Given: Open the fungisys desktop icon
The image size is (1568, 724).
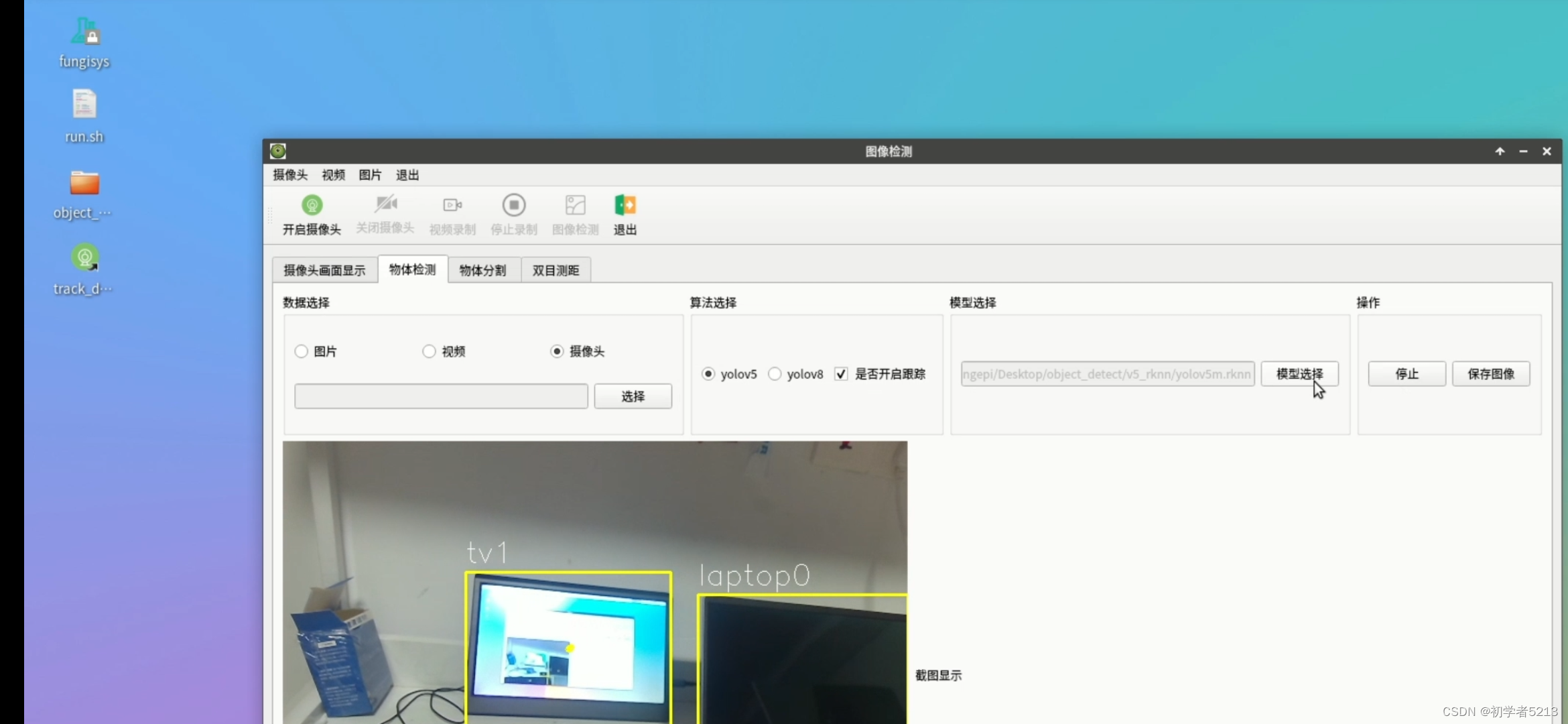Looking at the screenshot, I should (x=84, y=32).
